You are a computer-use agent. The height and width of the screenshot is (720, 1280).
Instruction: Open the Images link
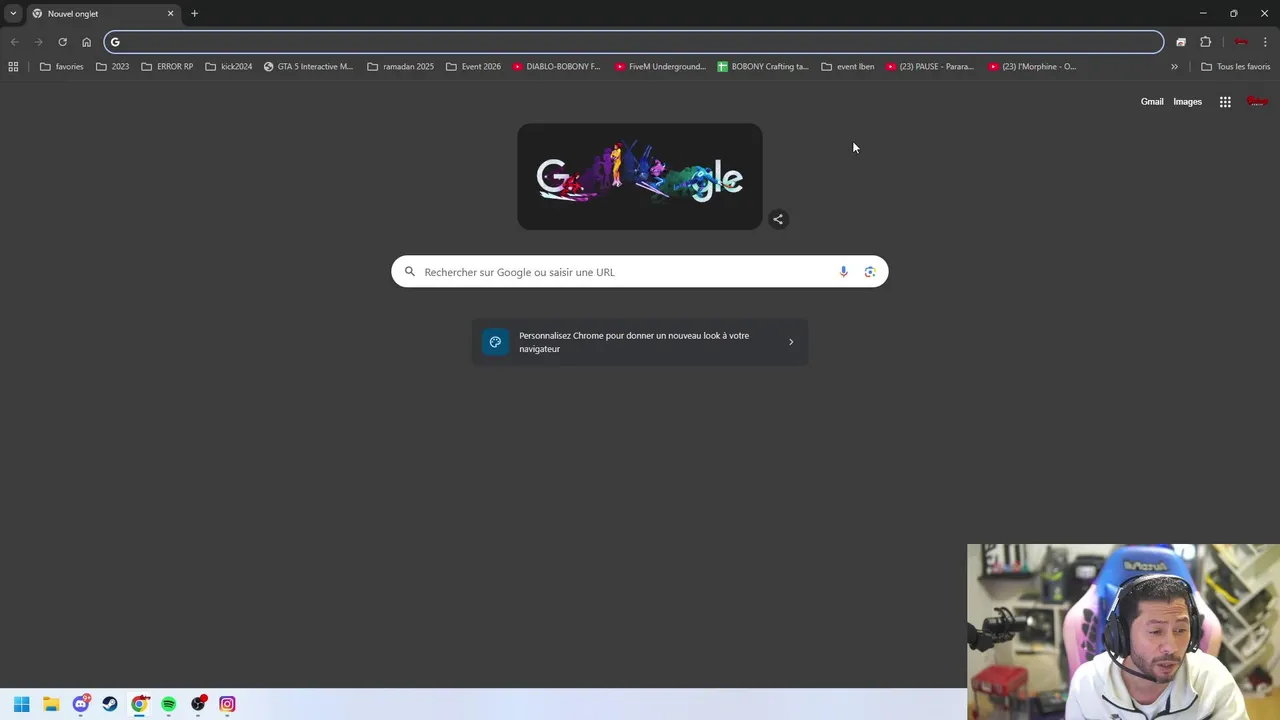[x=1187, y=102]
